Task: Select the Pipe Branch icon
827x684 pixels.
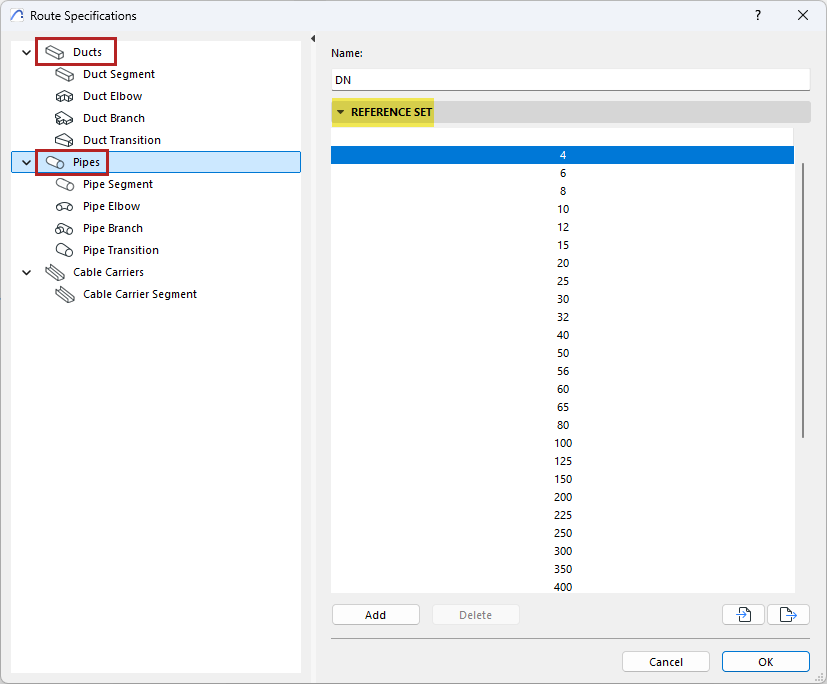Action: point(64,229)
